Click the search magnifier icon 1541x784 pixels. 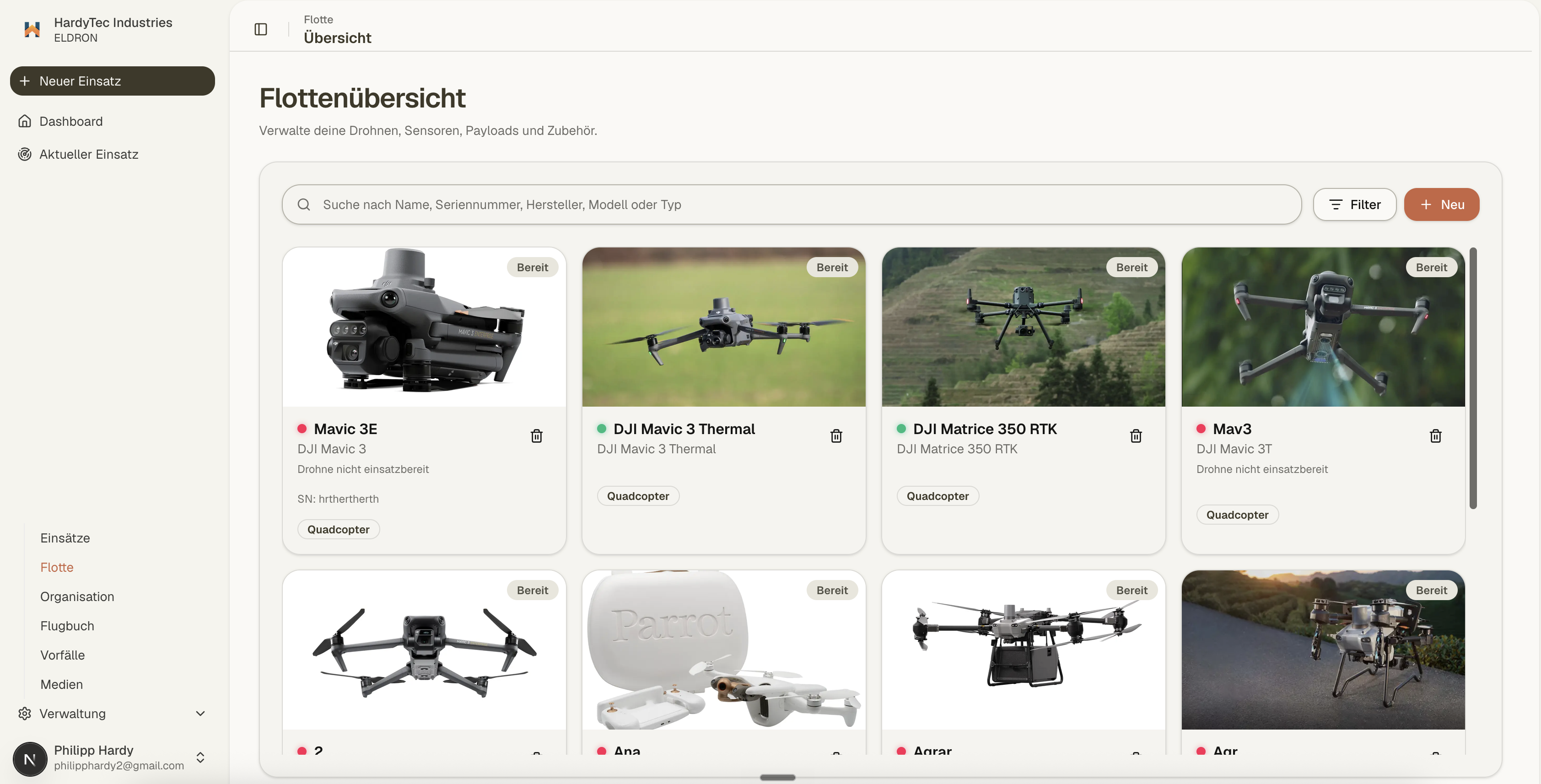click(x=304, y=204)
